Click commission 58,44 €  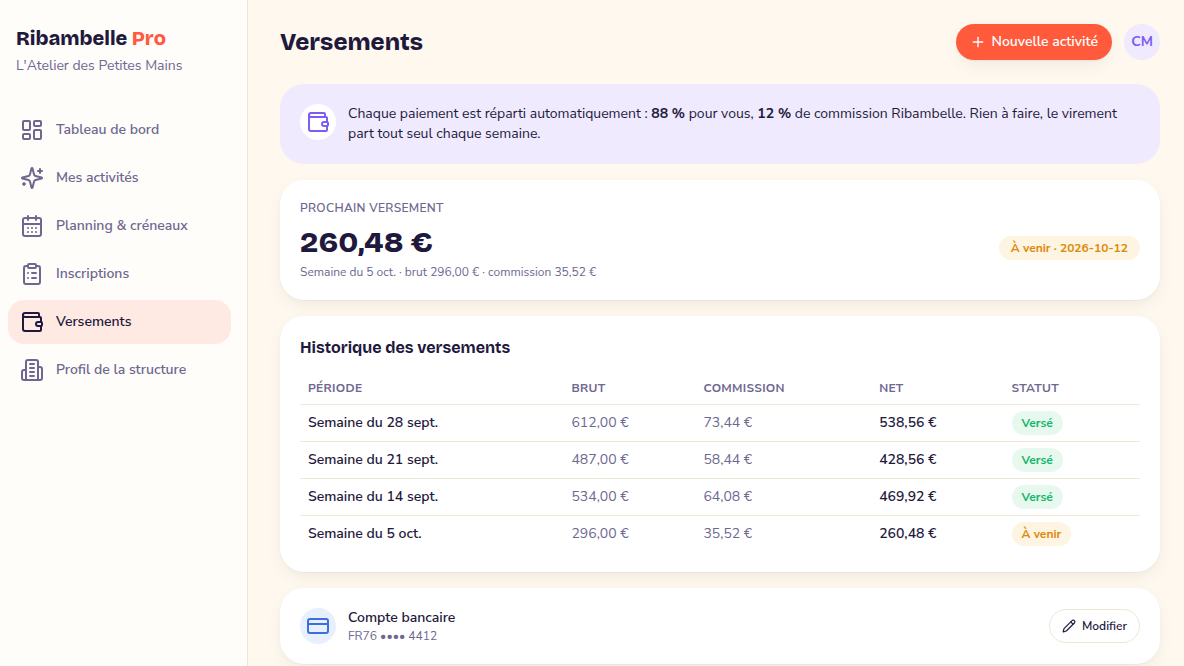(x=728, y=460)
